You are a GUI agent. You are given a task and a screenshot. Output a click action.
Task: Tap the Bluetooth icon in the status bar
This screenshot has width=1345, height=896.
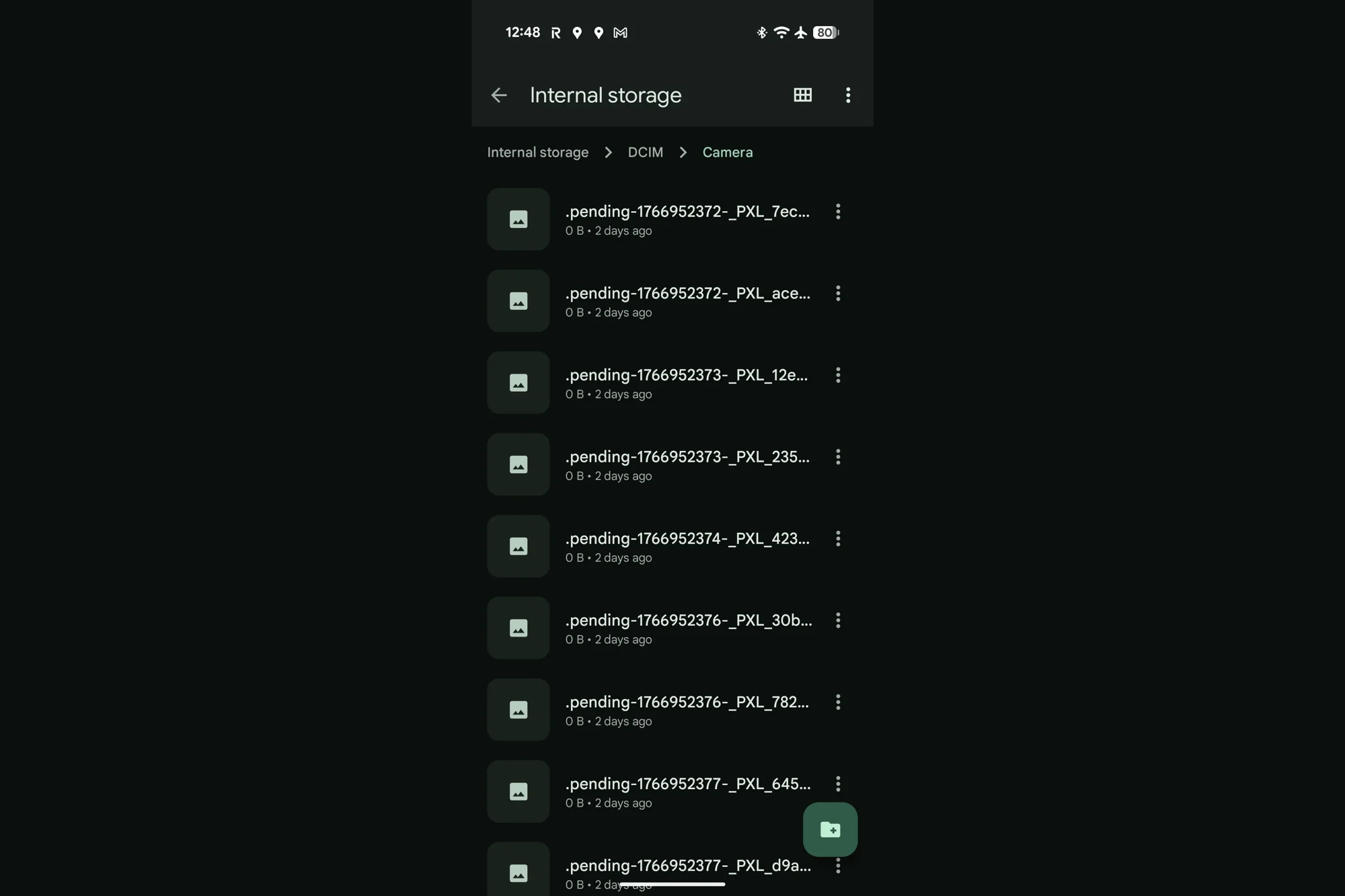(x=761, y=32)
